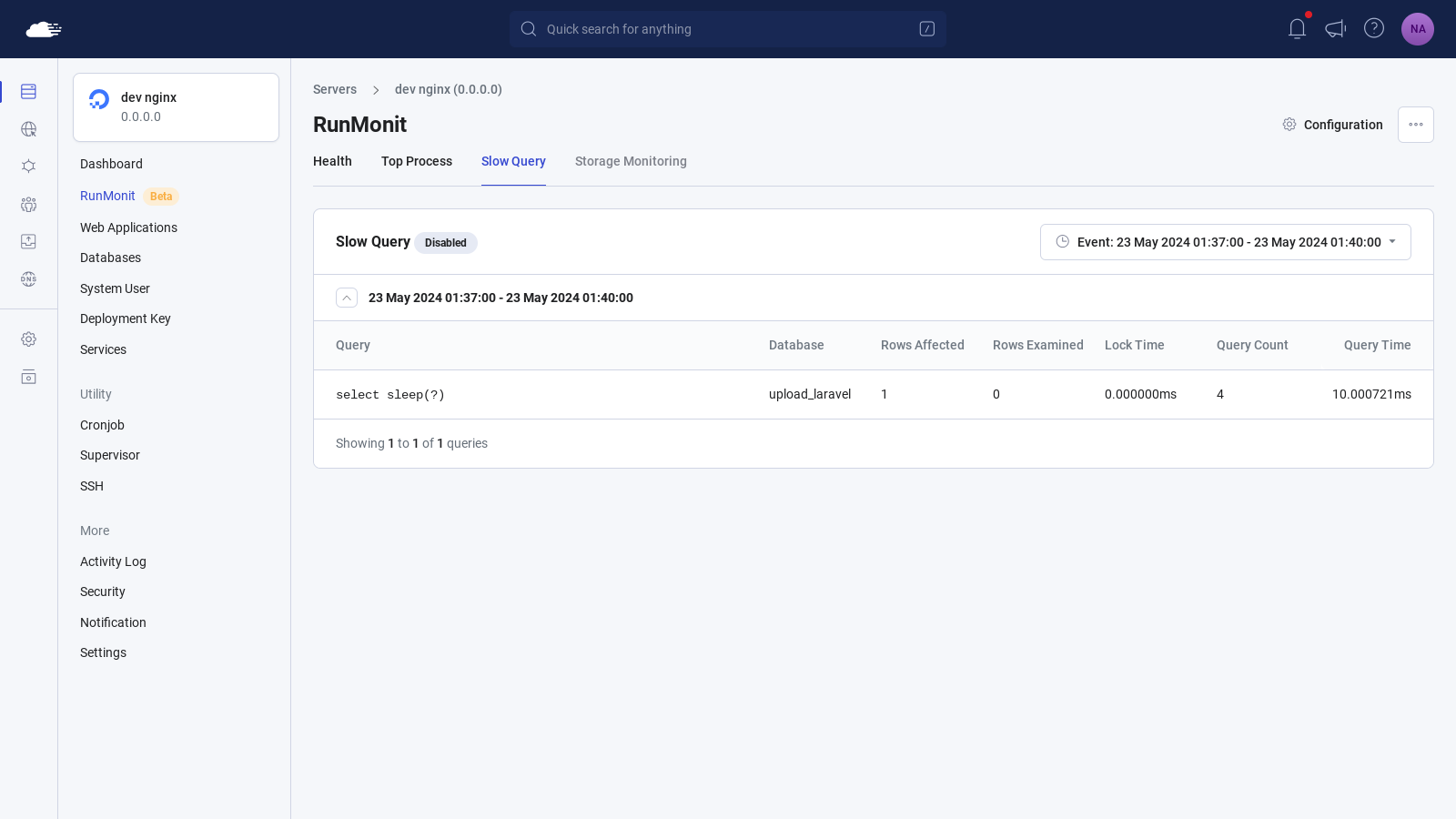
Task: Click the RunCloud cloud logo
Action: [x=44, y=29]
